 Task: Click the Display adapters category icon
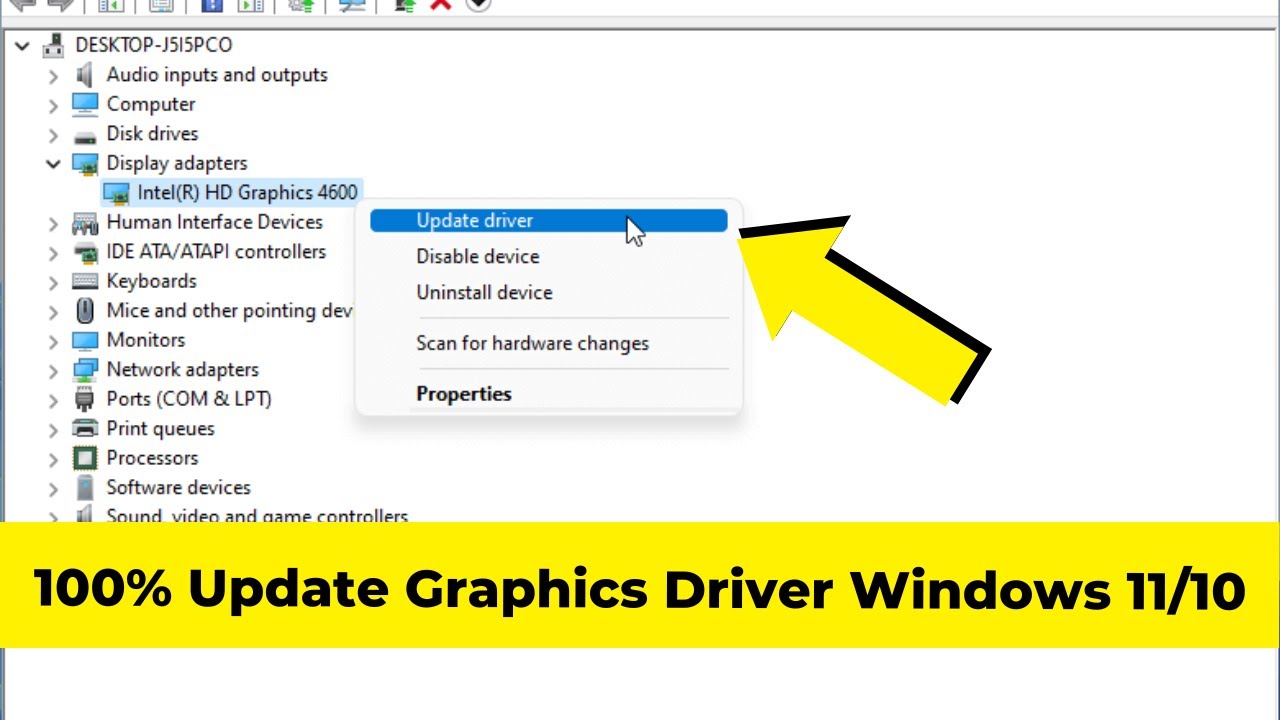tap(85, 163)
